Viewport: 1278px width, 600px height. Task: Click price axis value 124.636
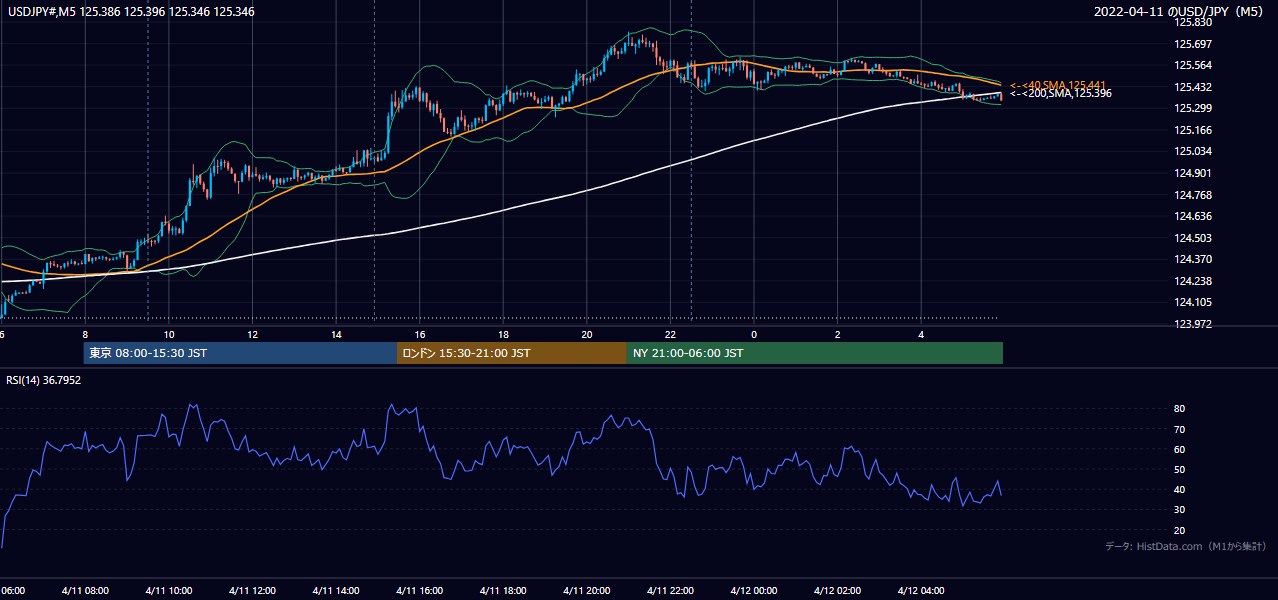(1193, 216)
